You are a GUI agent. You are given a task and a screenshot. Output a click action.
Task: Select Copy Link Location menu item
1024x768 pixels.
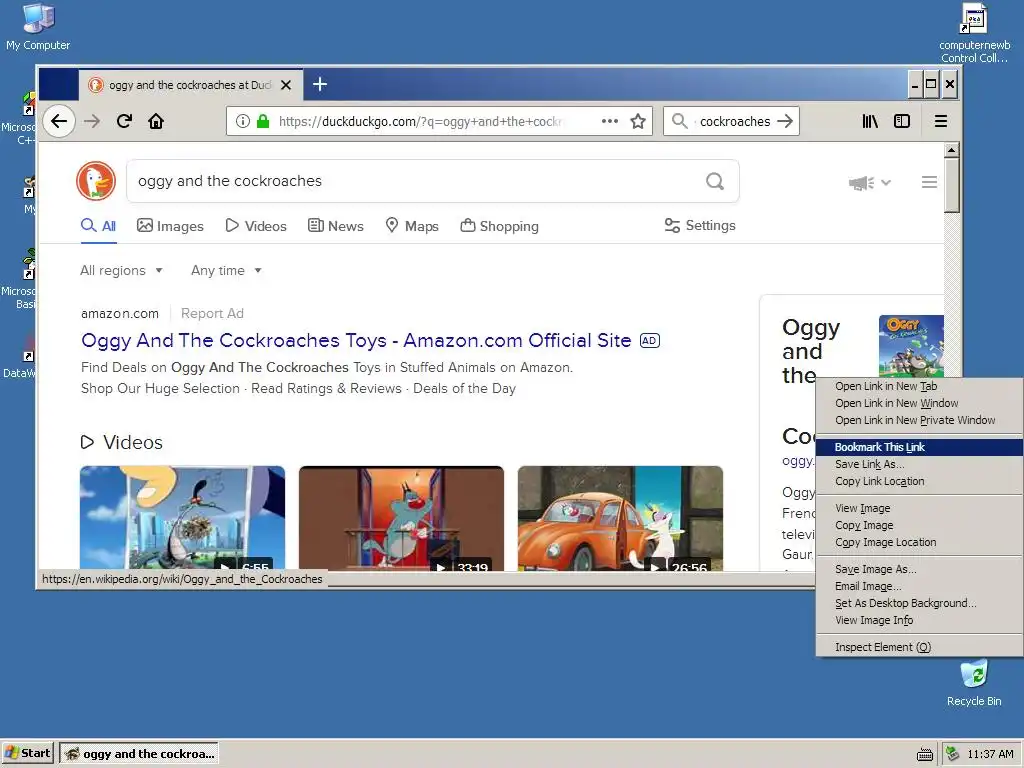point(919,481)
